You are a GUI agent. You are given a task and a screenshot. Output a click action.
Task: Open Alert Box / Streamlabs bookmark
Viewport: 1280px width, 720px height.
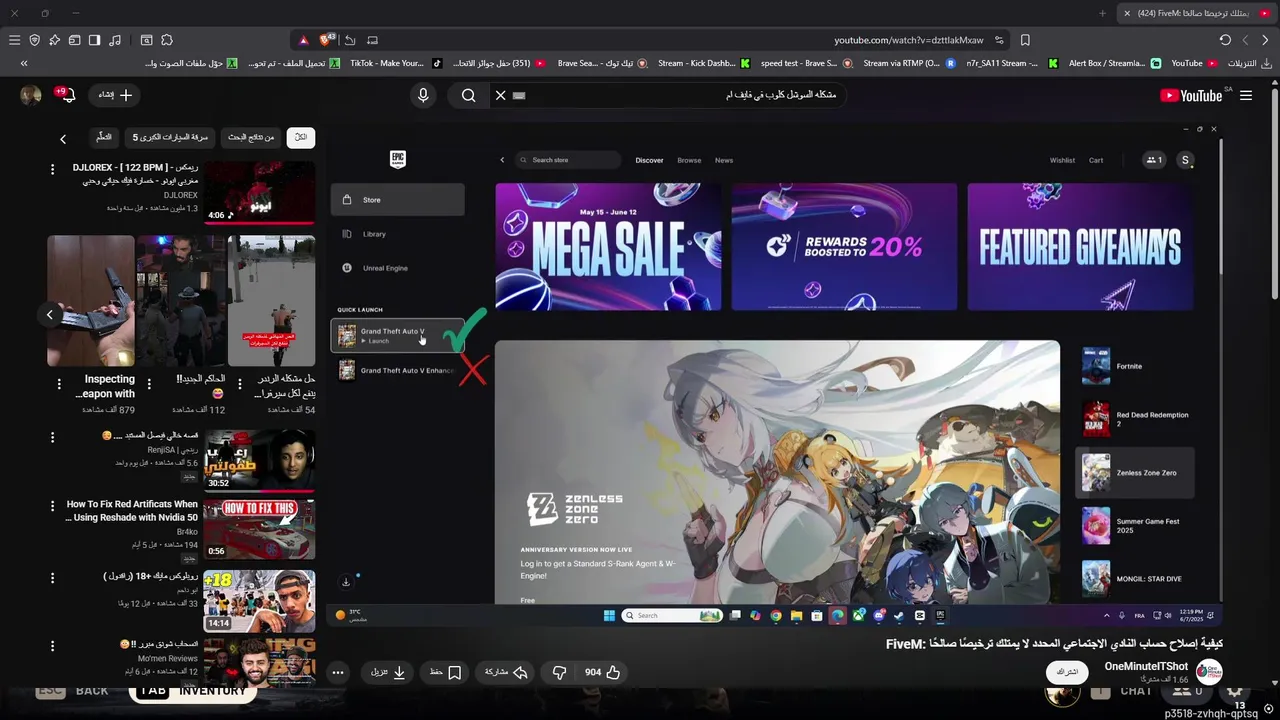(x=1114, y=63)
